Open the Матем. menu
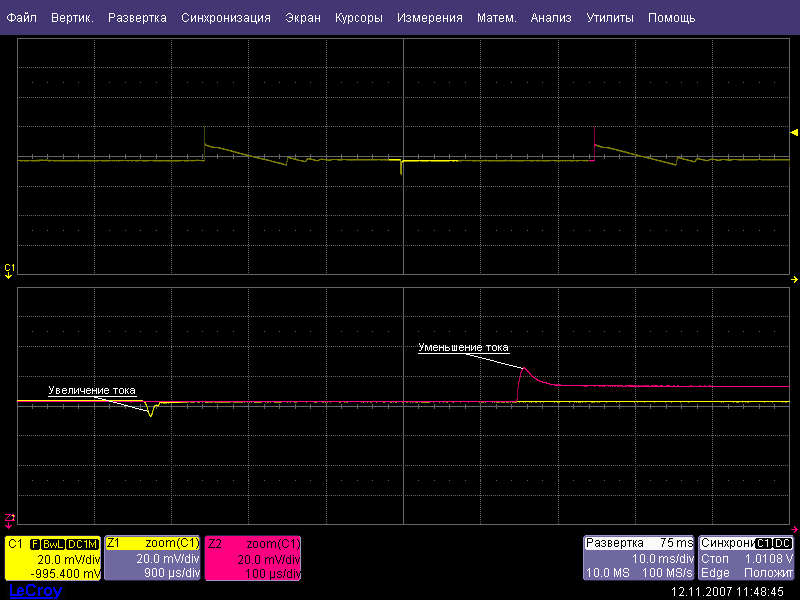The width and height of the screenshot is (800, 600). click(497, 18)
